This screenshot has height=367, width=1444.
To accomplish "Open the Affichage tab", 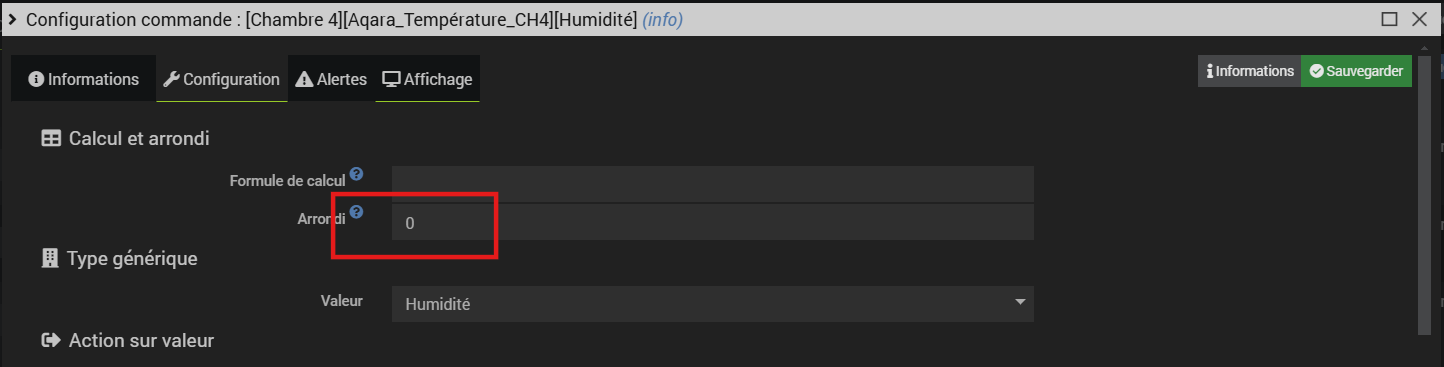I will 428,79.
